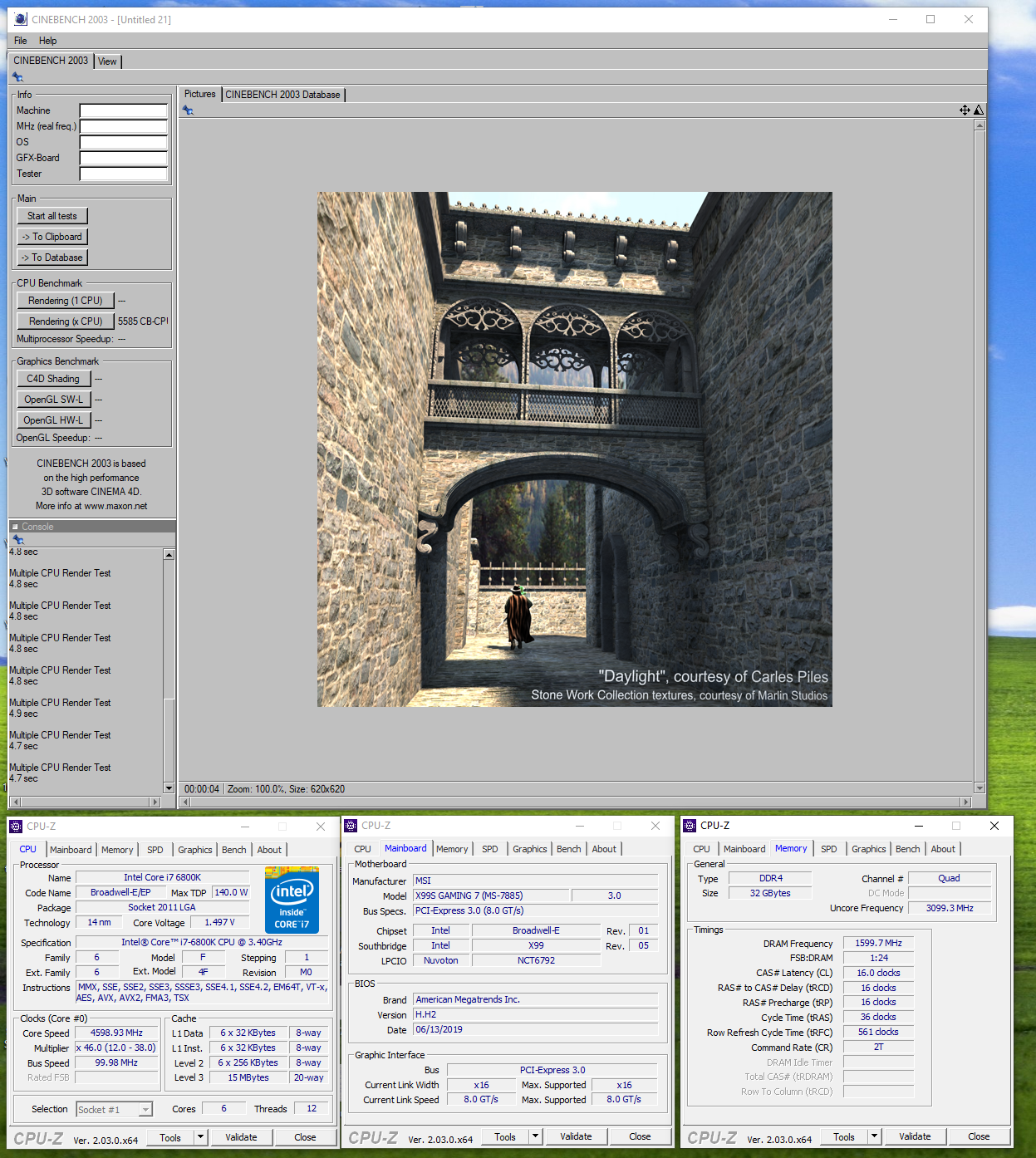
Task: Click the console horizontal scroll-left arrow
Action: (14, 802)
